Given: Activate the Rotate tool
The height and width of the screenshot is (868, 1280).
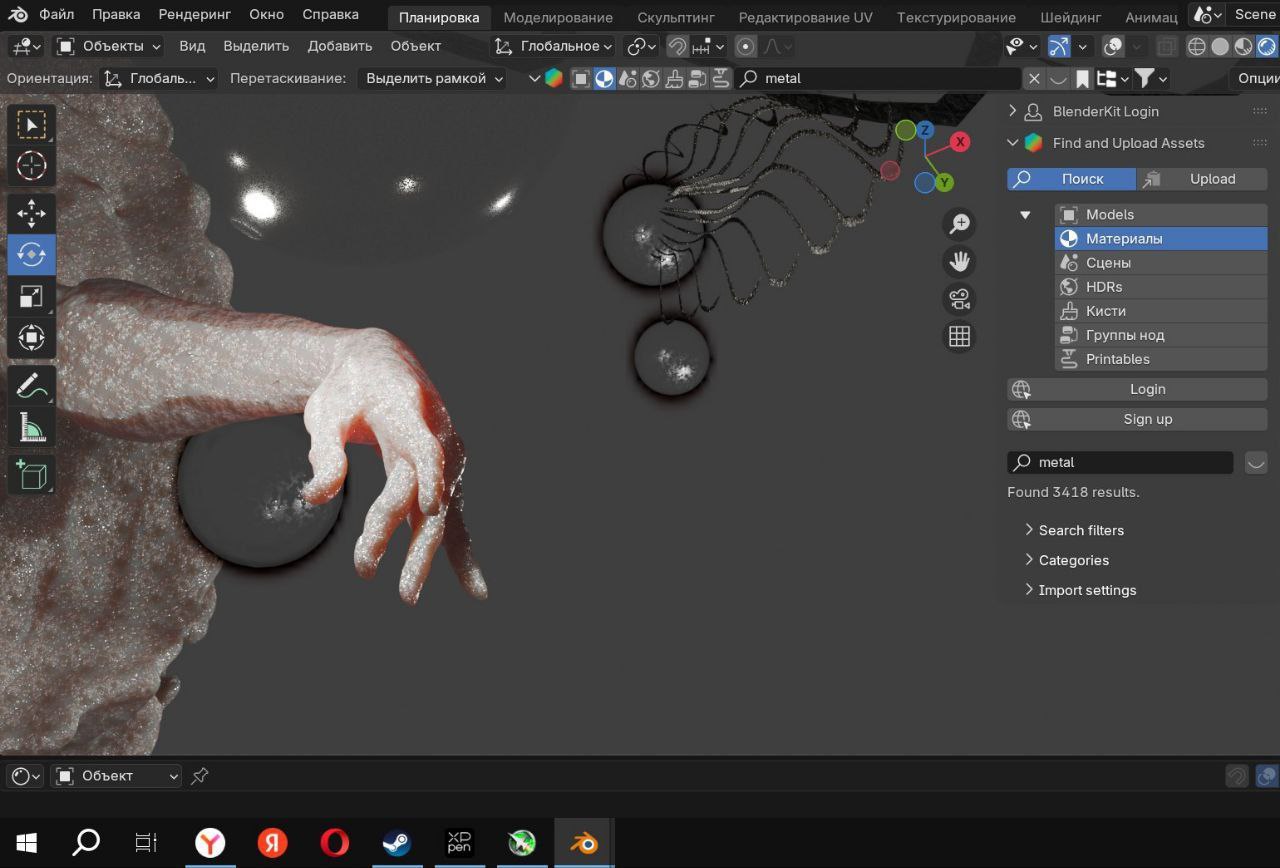Looking at the screenshot, I should point(31,254).
